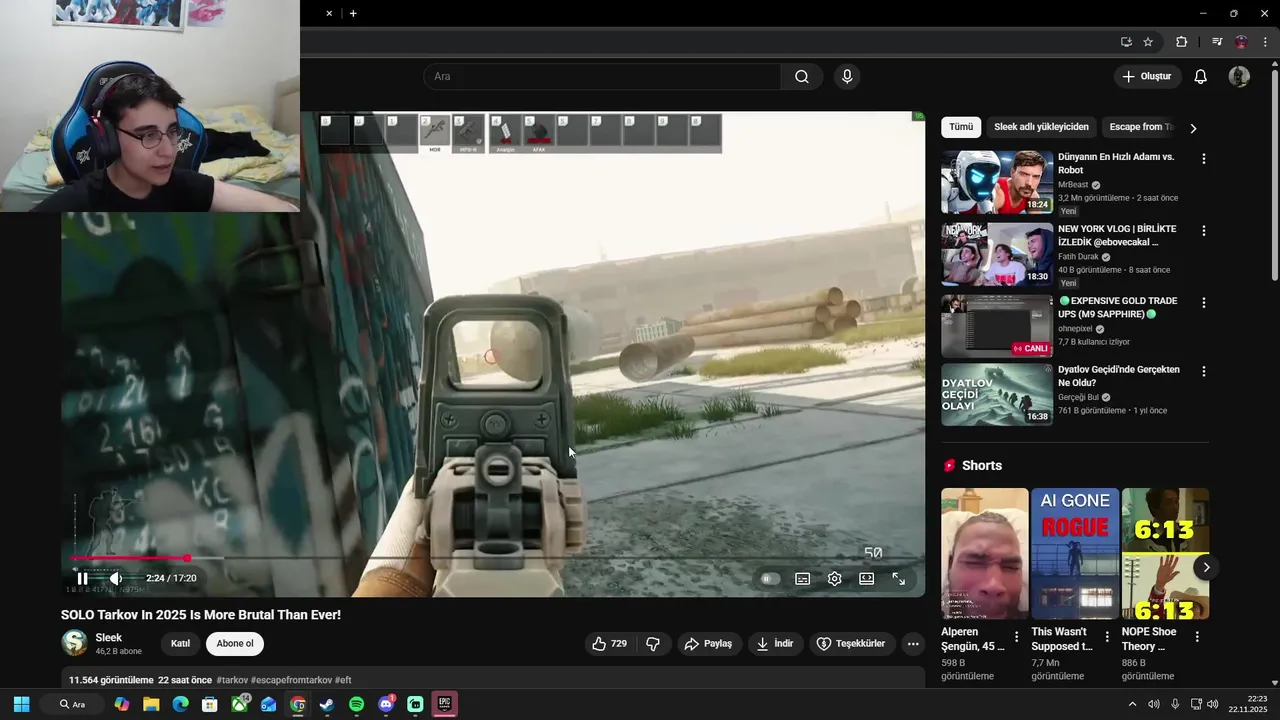Seek on the video progress bar
This screenshot has height=720, width=1280.
click(493, 558)
